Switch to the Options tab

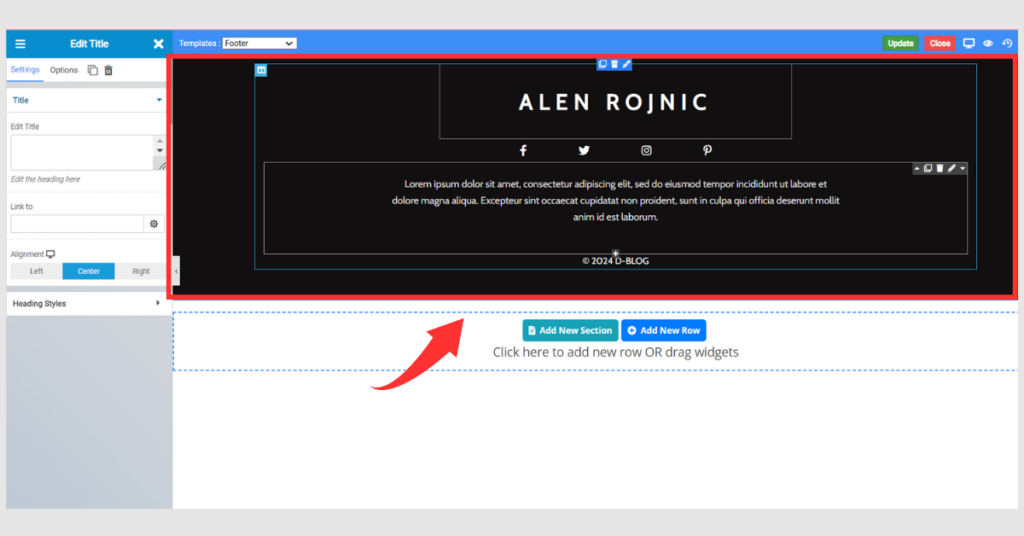[x=63, y=70]
